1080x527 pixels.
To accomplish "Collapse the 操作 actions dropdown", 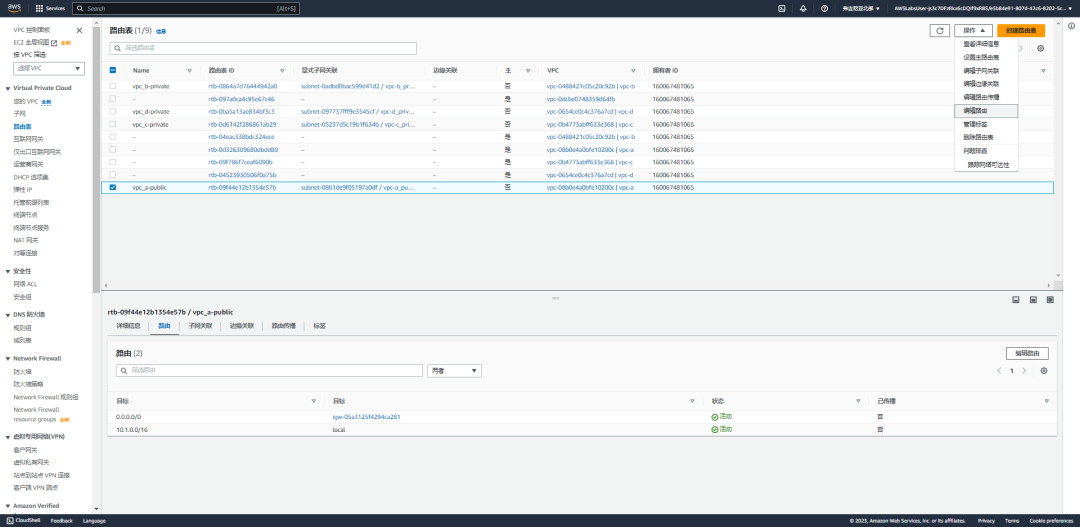I will click(973, 30).
